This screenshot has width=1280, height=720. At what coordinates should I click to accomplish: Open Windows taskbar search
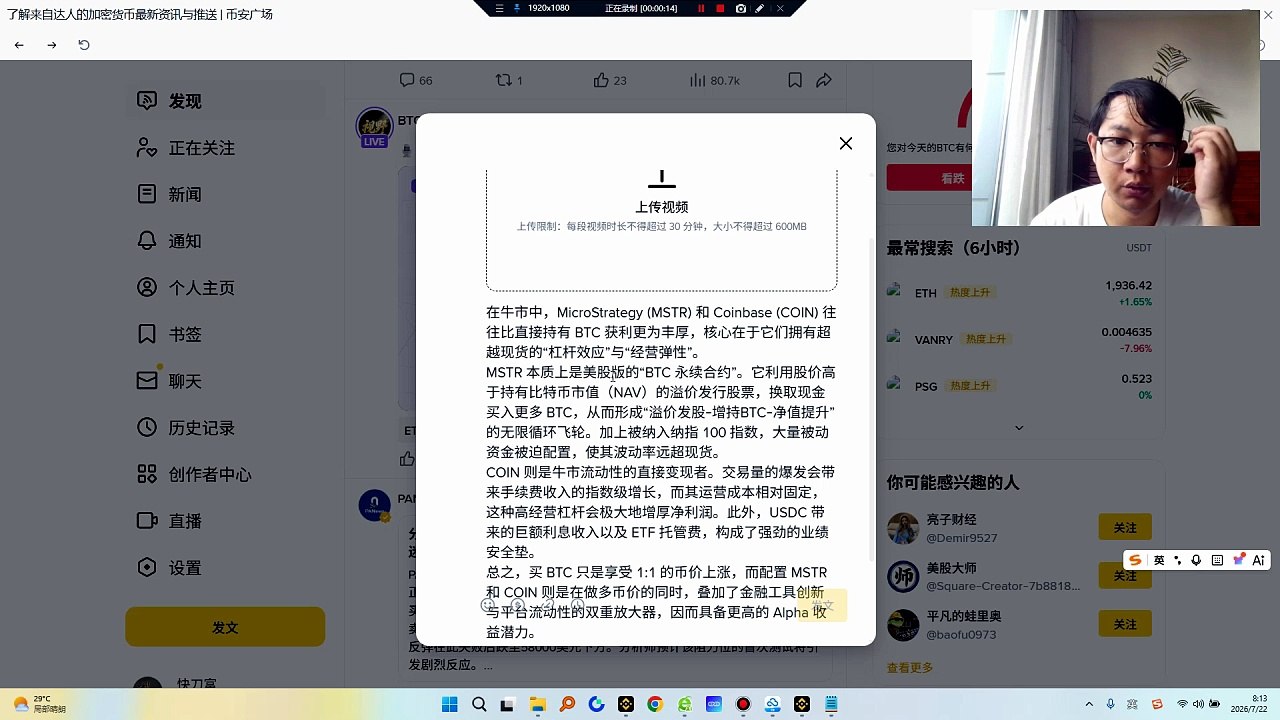(x=479, y=704)
